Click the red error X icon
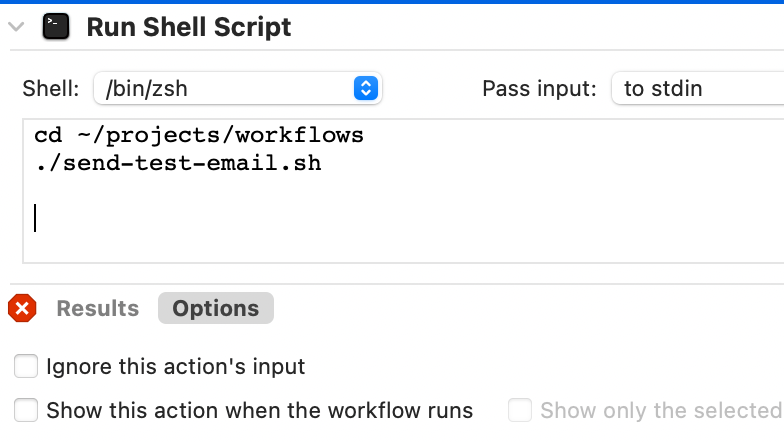784x442 pixels. tap(22, 308)
